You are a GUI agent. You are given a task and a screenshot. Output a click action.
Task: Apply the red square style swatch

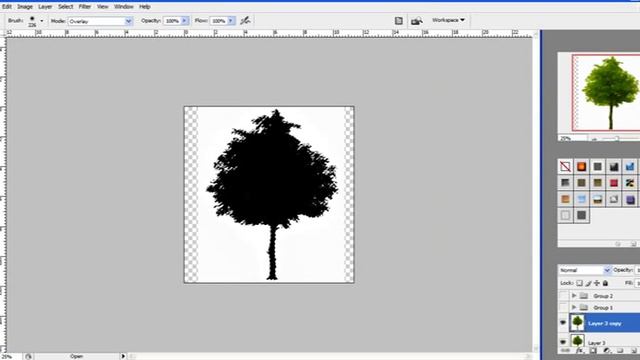pos(614,183)
